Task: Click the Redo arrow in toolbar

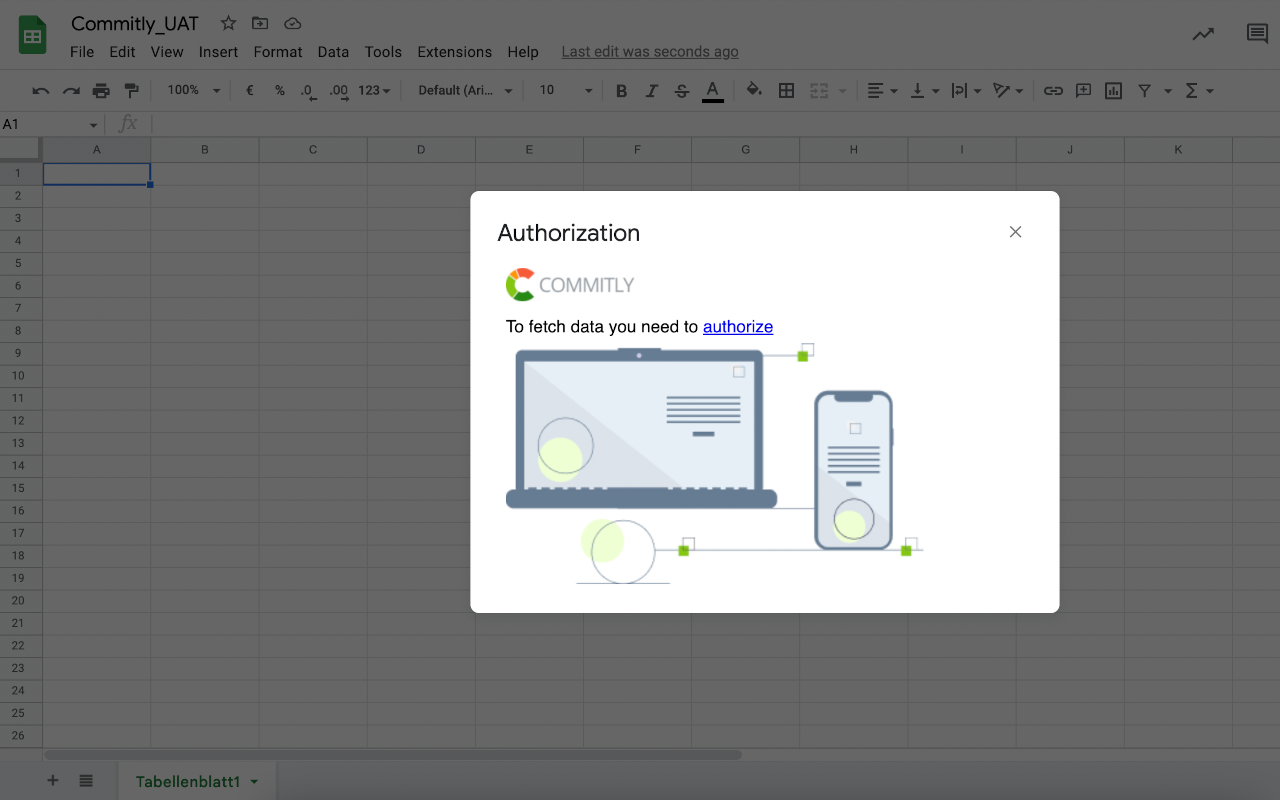Action: coord(71,91)
